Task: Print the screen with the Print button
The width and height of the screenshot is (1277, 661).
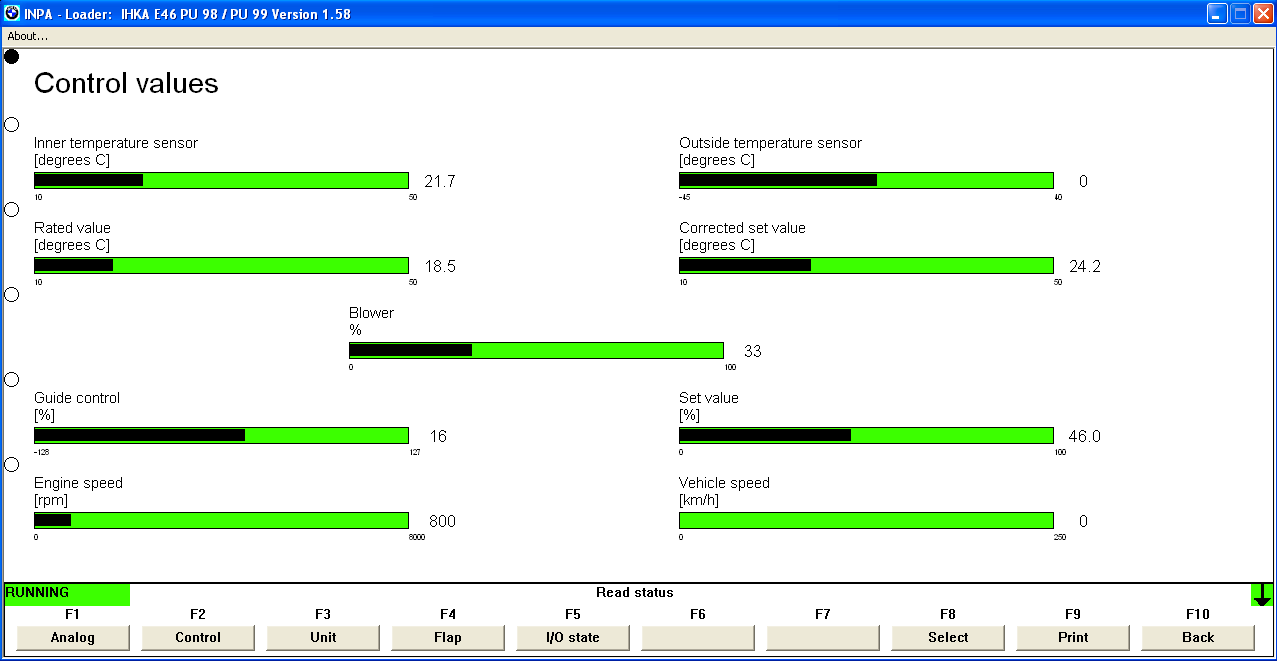Action: (1072, 637)
